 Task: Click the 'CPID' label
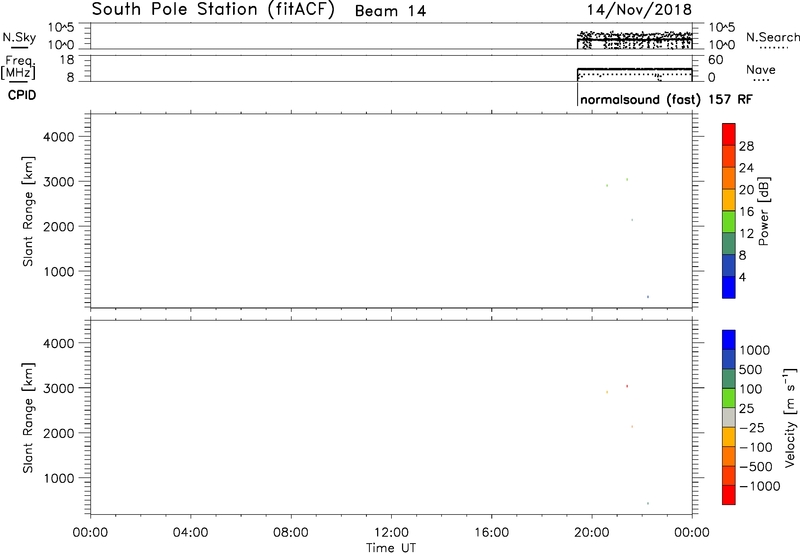[x=22, y=95]
